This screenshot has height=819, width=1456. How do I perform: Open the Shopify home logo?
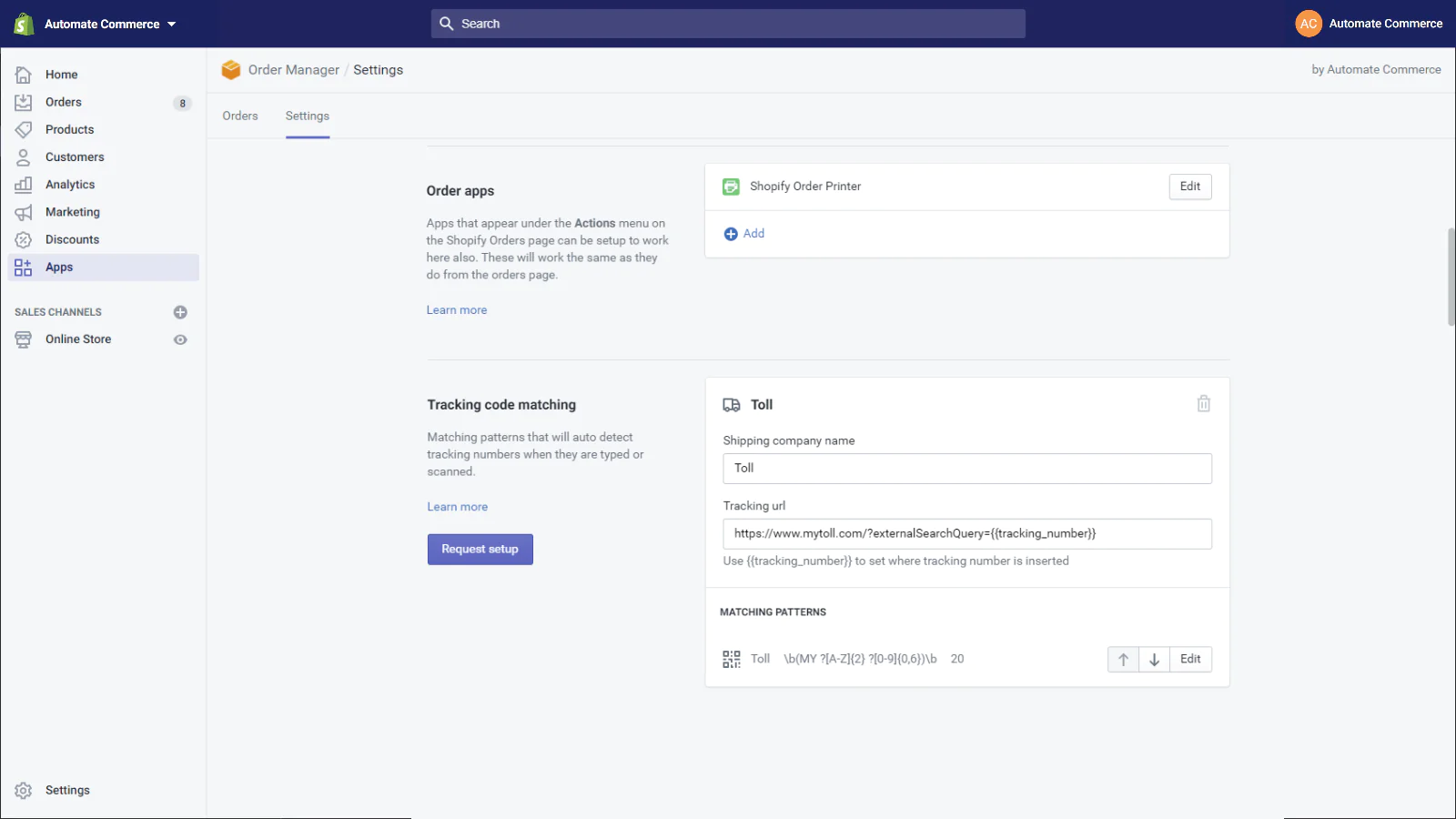point(23,24)
